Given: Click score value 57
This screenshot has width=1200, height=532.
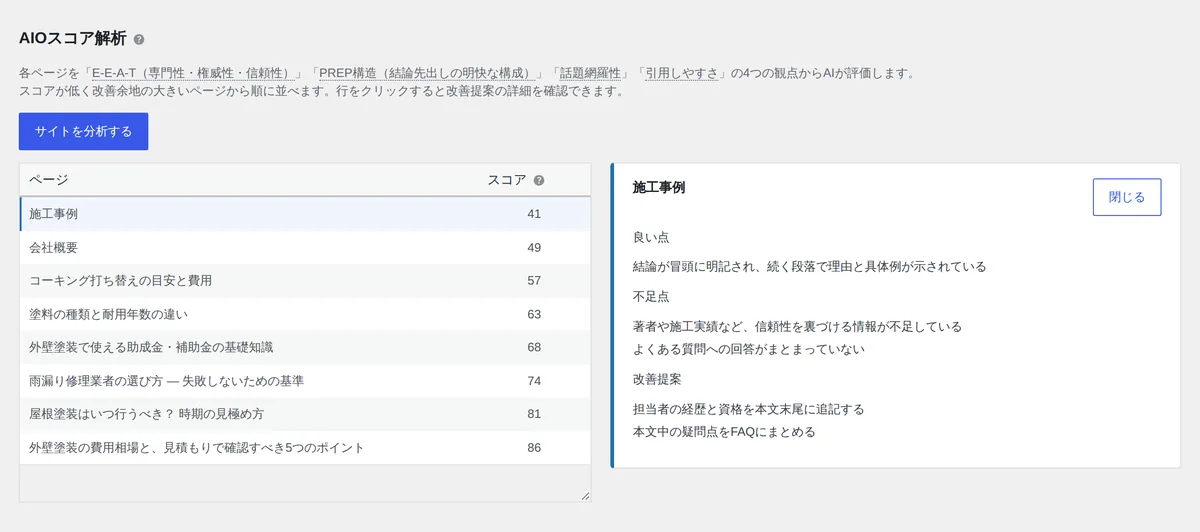Looking at the screenshot, I should tap(534, 281).
